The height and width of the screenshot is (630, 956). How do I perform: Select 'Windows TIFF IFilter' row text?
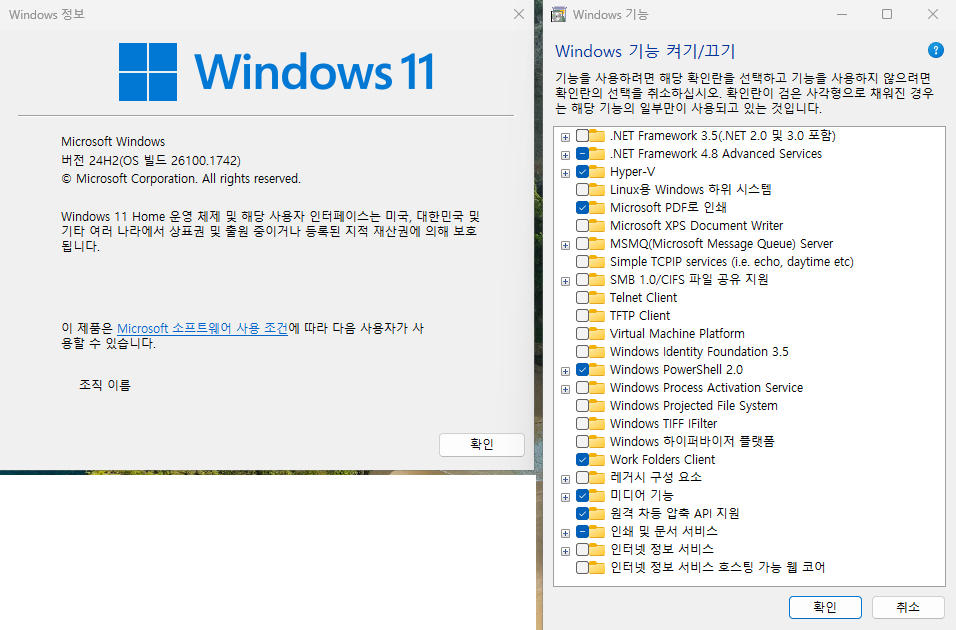point(663,423)
